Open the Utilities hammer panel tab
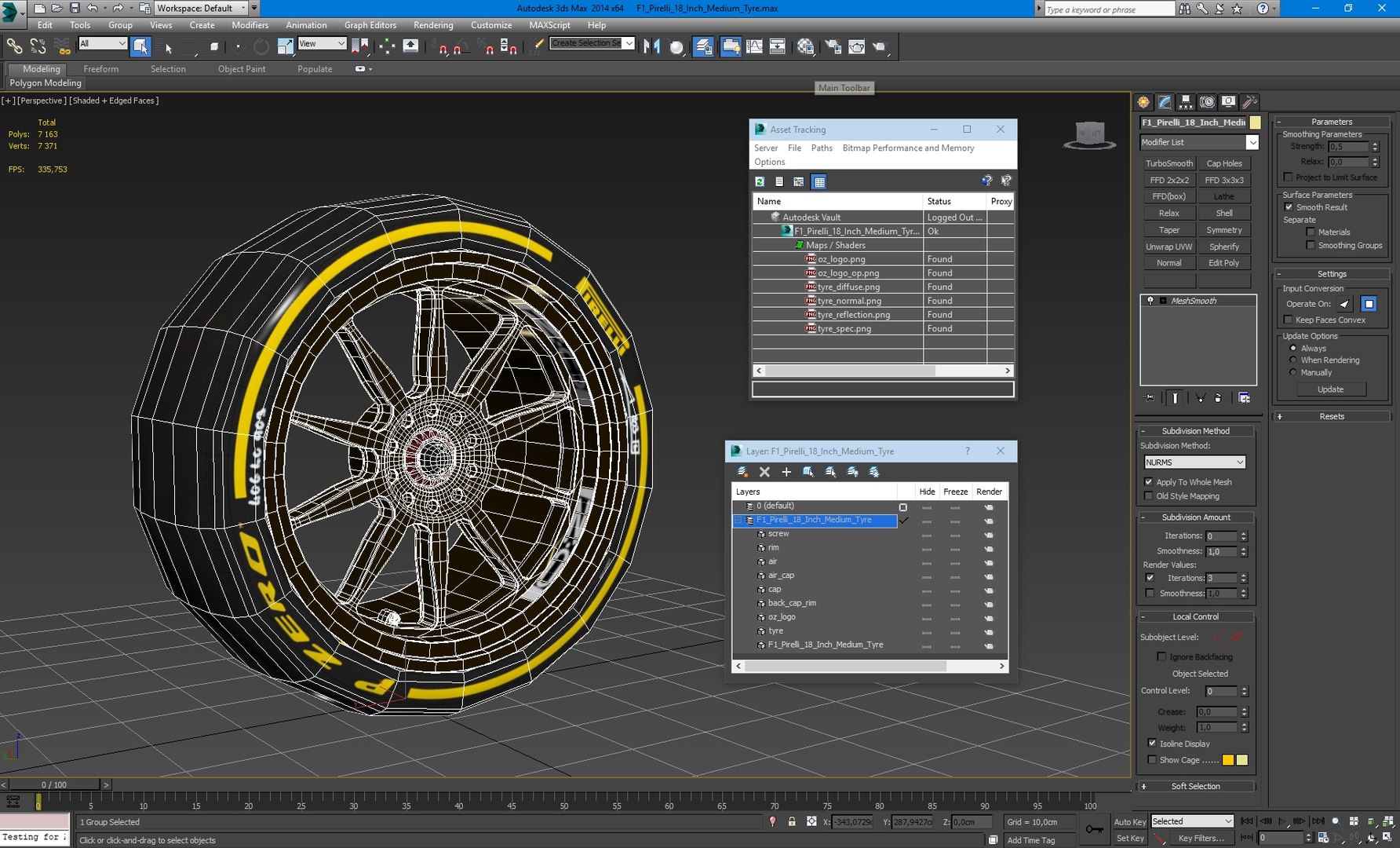 [x=1249, y=101]
